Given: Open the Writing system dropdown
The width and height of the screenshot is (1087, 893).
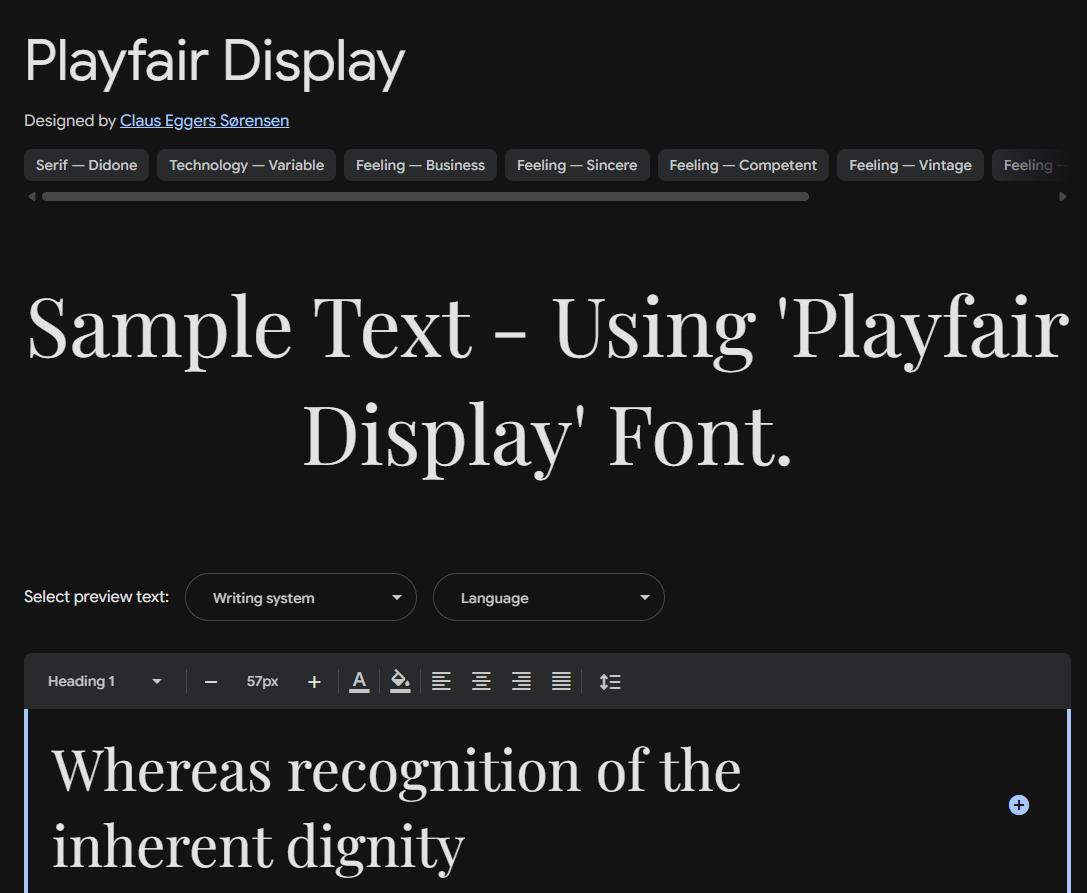Looking at the screenshot, I should point(301,597).
